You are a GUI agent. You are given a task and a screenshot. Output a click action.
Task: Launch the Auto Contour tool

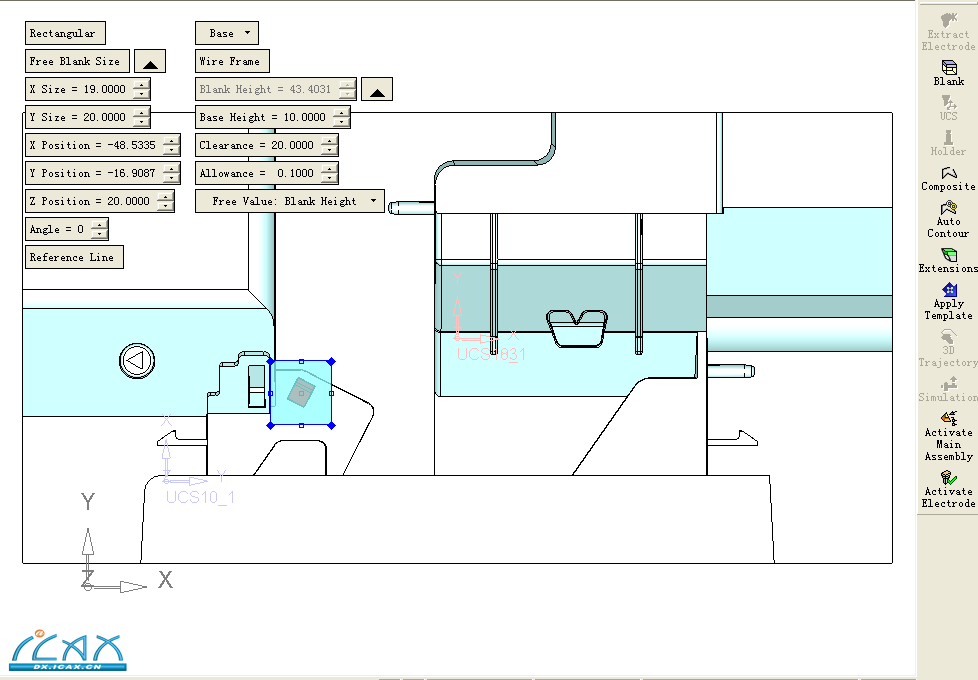click(x=949, y=207)
